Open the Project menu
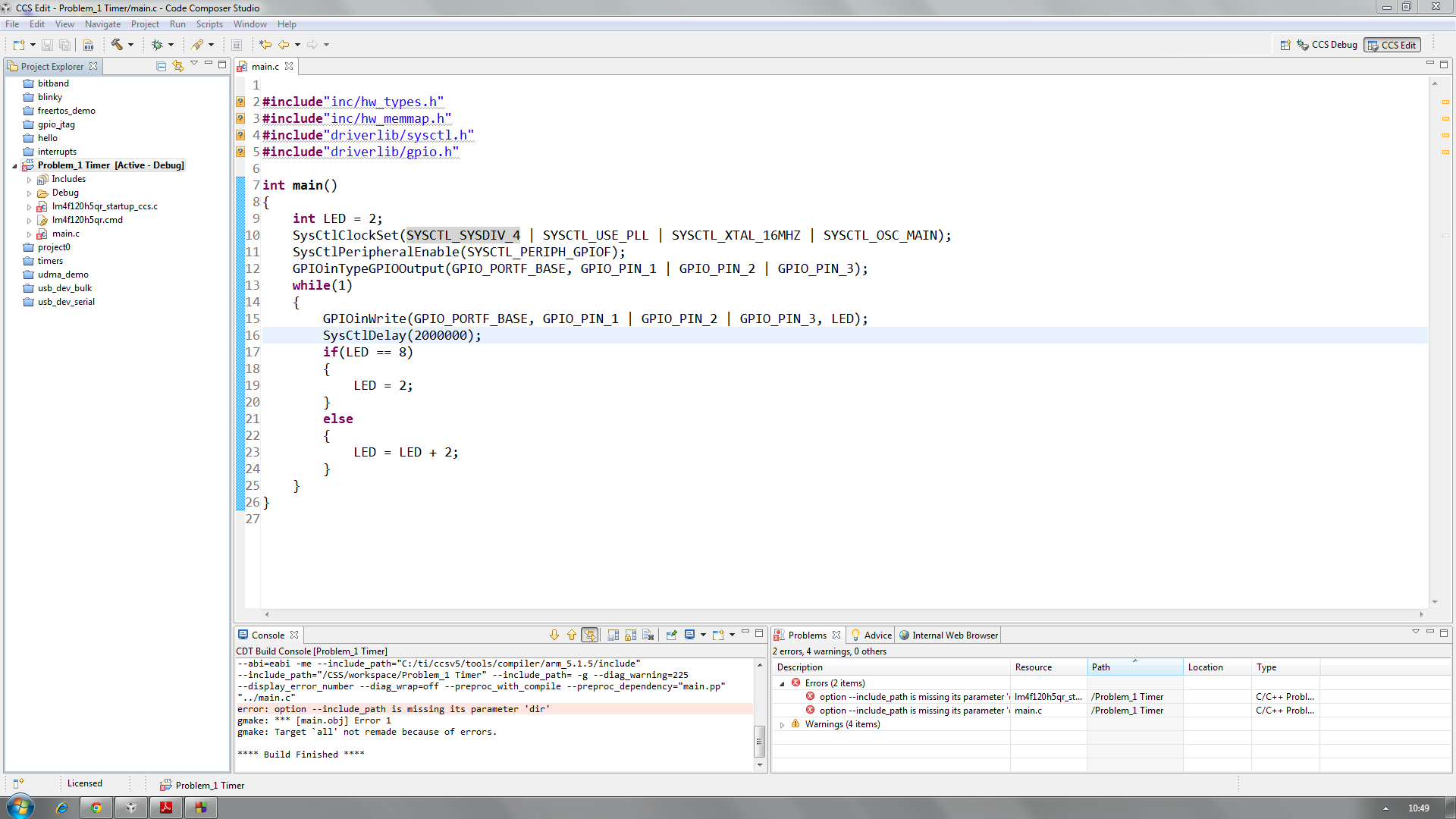Screen dimensions: 1456x819 [145, 24]
